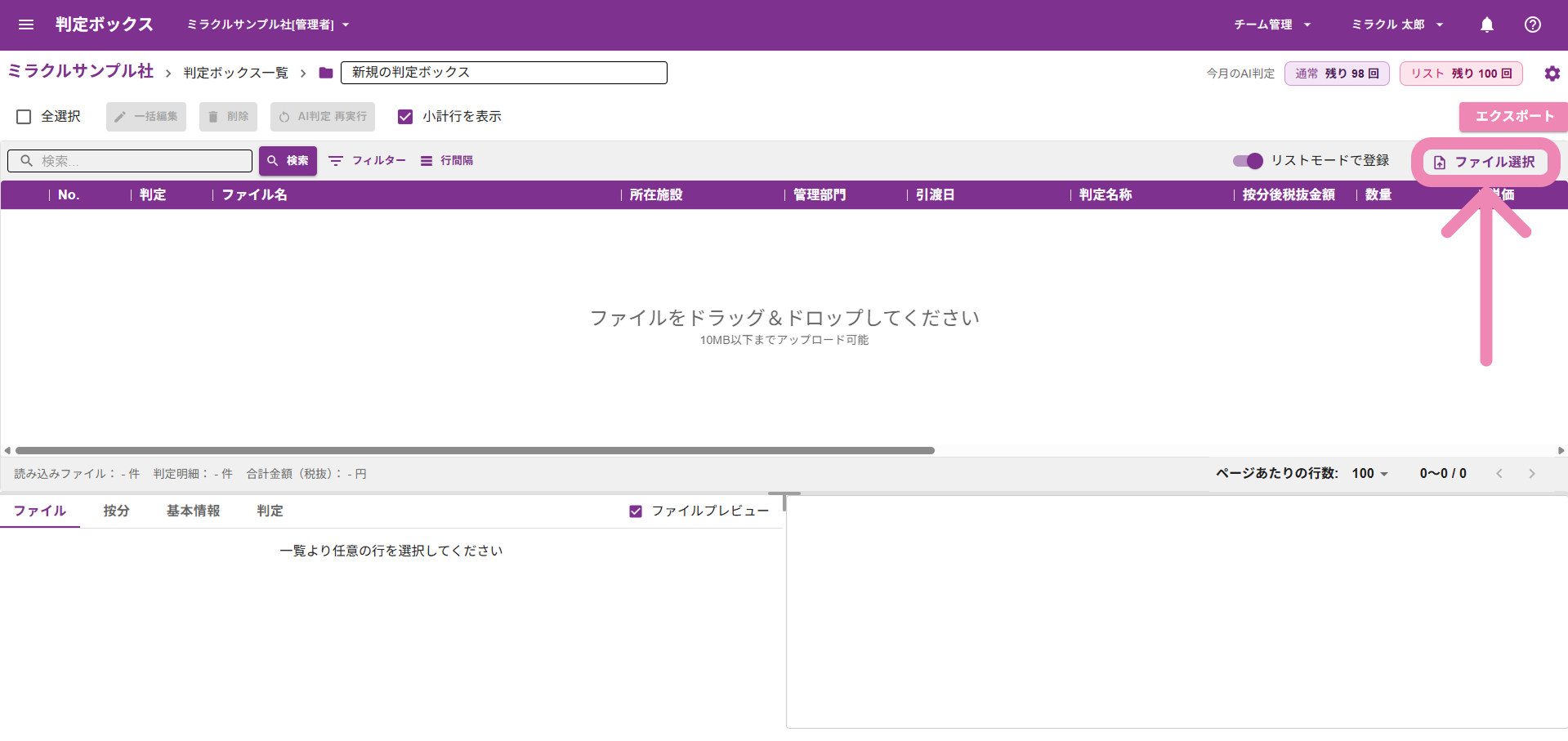
Task: Open the help question mark icon
Action: pos(1533,25)
